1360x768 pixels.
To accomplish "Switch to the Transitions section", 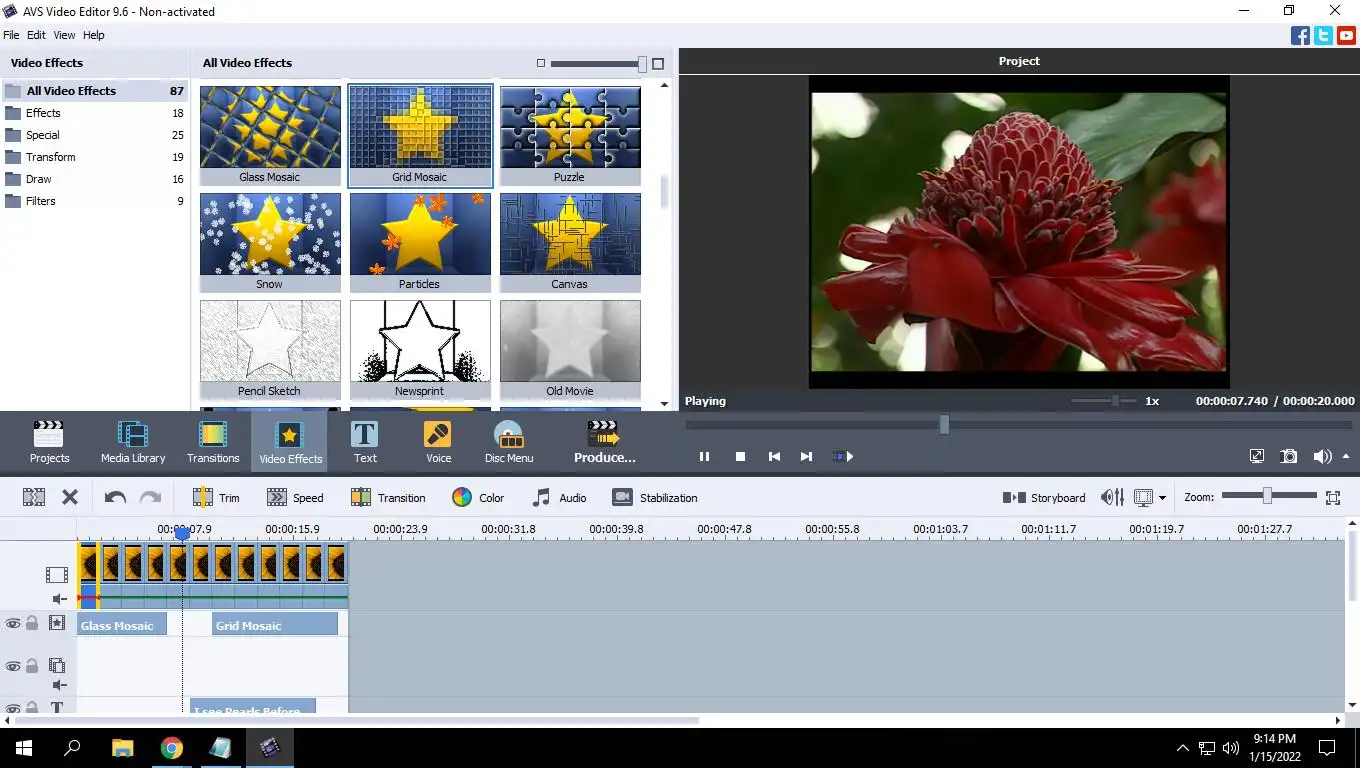I will (x=213, y=442).
